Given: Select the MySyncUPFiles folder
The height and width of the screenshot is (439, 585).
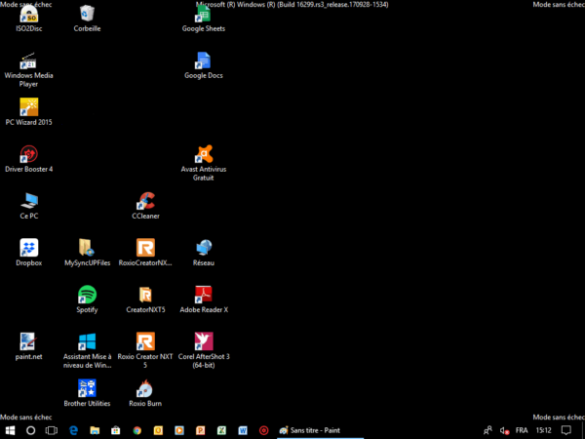Looking at the screenshot, I should point(87,253).
